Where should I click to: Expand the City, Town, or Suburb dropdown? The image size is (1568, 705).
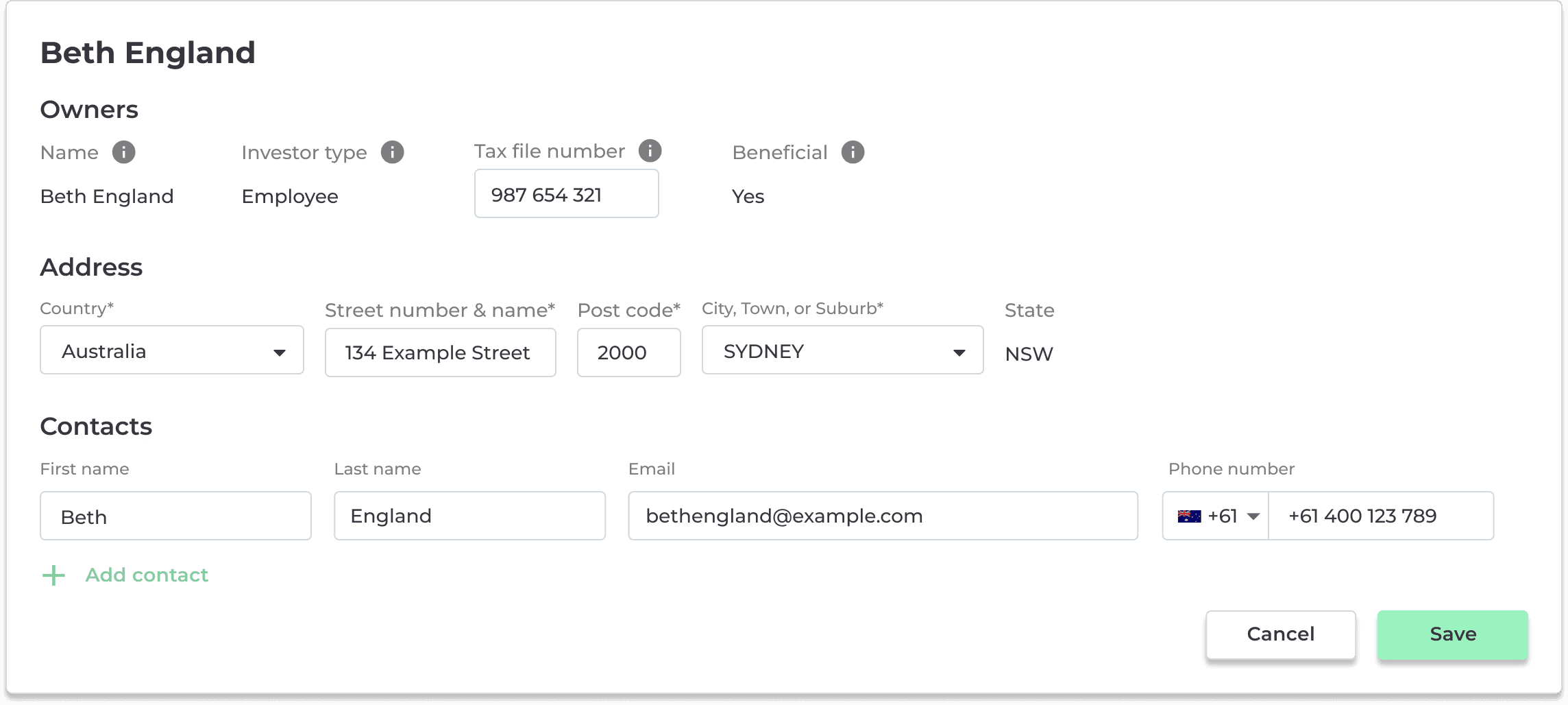coord(843,350)
